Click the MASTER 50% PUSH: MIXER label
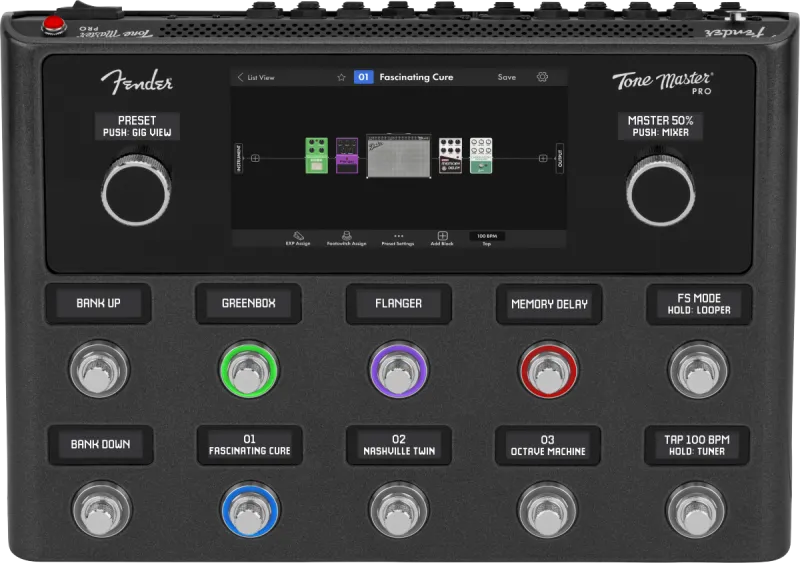This screenshot has width=800, height=563. point(660,126)
